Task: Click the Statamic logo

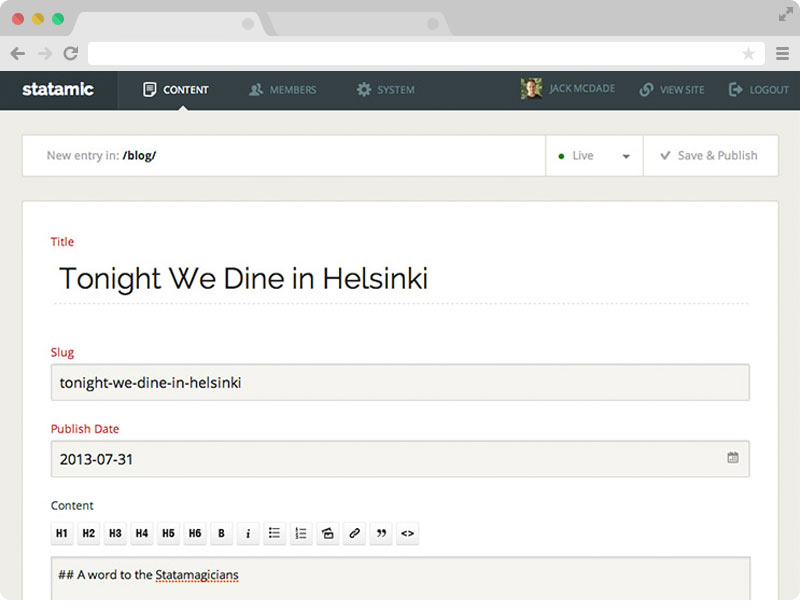Action: click(58, 89)
